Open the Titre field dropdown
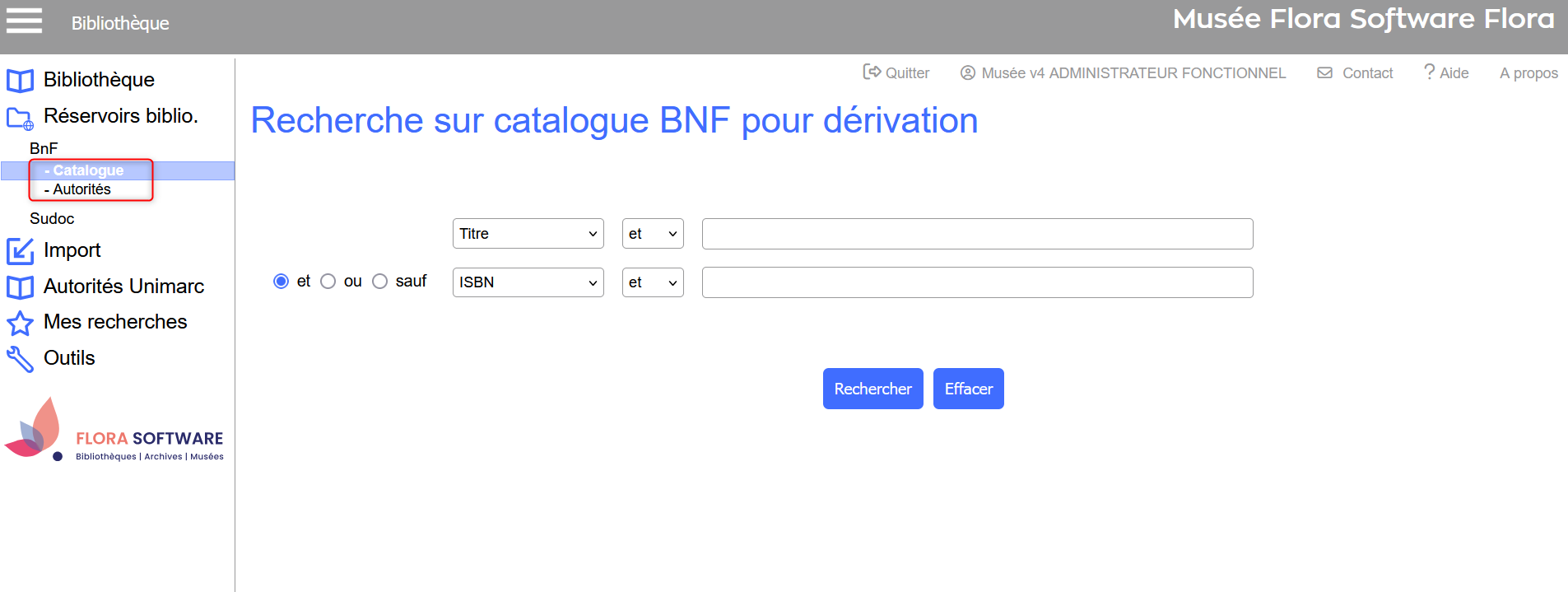The width and height of the screenshot is (1568, 592). click(x=528, y=234)
